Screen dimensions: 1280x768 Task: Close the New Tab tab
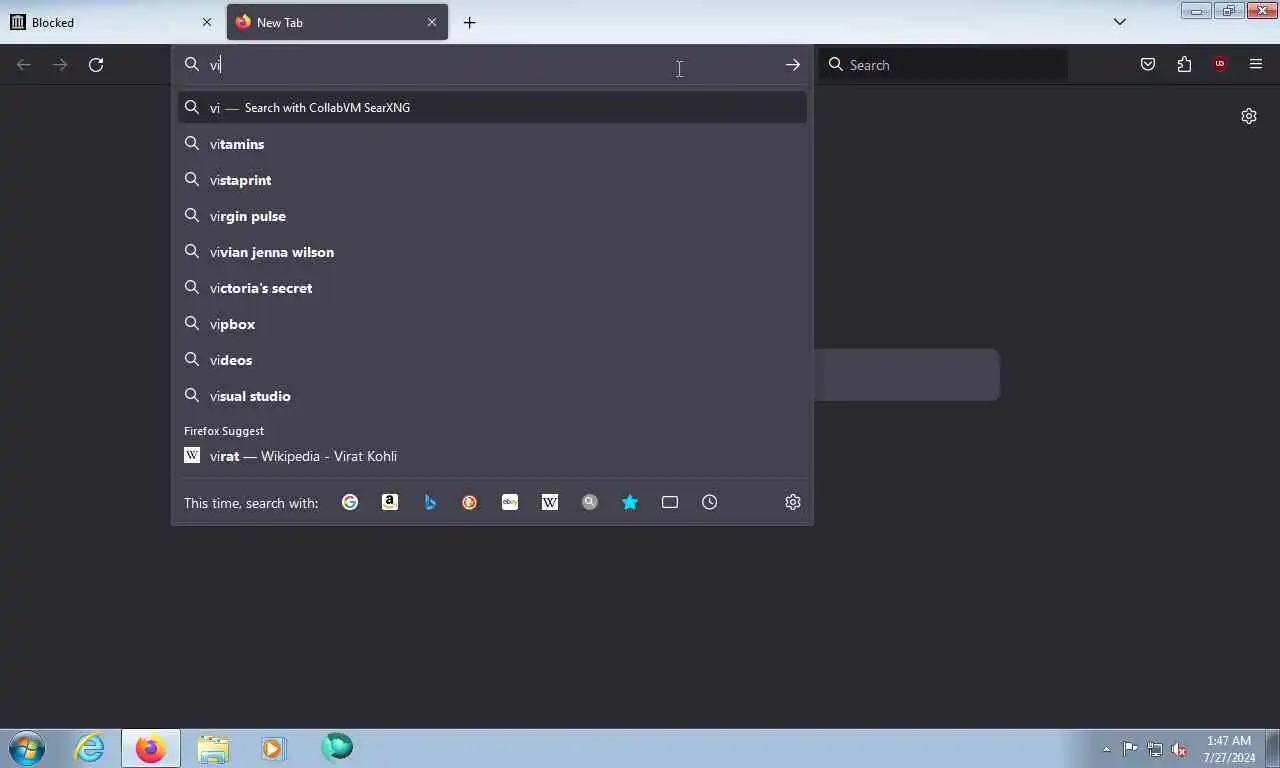(x=432, y=22)
